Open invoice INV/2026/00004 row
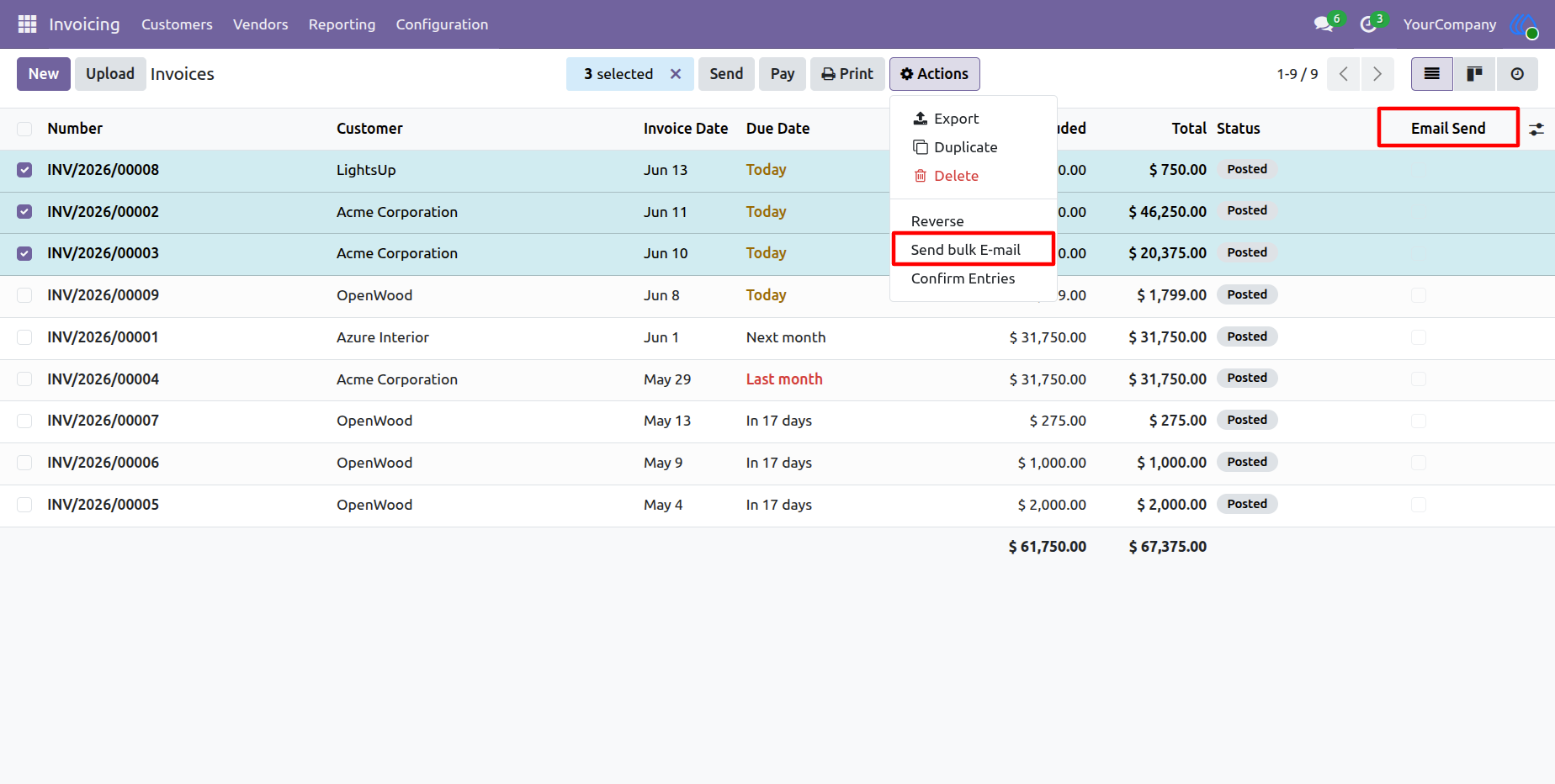The image size is (1555, 784). (777, 379)
